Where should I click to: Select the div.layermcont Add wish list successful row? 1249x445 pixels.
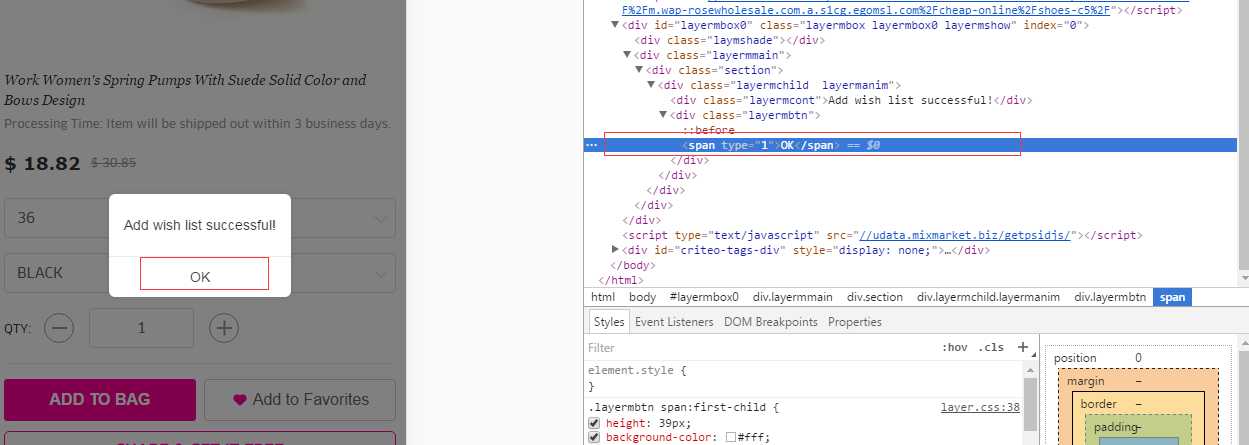click(851, 100)
